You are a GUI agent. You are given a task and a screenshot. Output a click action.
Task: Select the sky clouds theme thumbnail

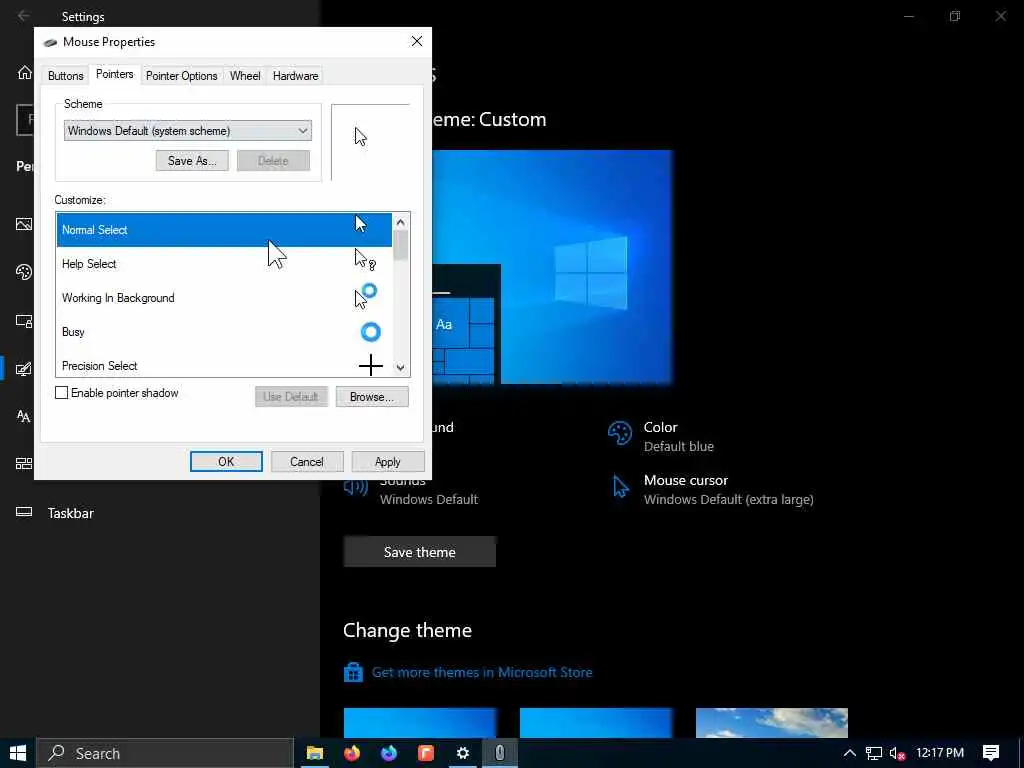(772, 722)
